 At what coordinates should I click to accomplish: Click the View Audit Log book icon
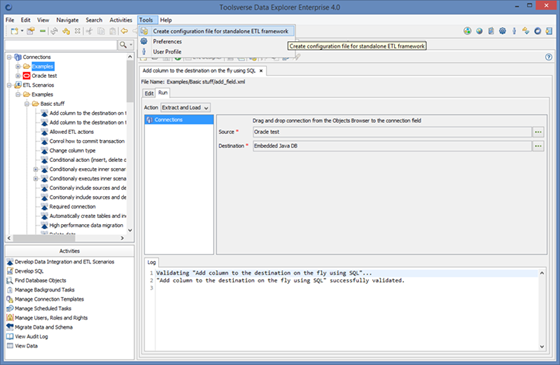point(10,336)
